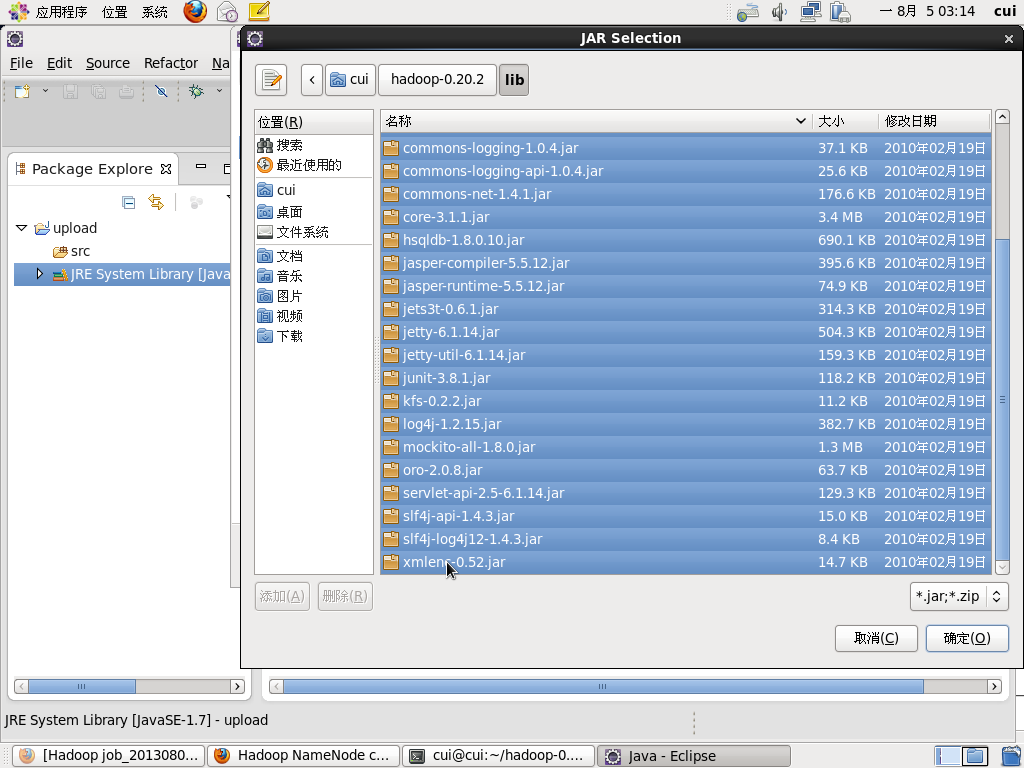Minimize the Package Explorer view
Screen dimensions: 1024x768
[x=201, y=167]
